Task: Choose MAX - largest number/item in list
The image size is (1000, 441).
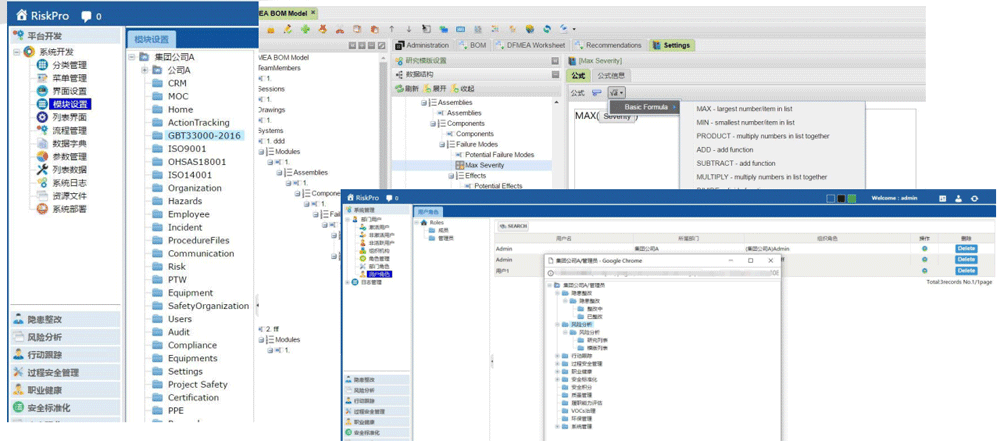Action: (x=744, y=109)
